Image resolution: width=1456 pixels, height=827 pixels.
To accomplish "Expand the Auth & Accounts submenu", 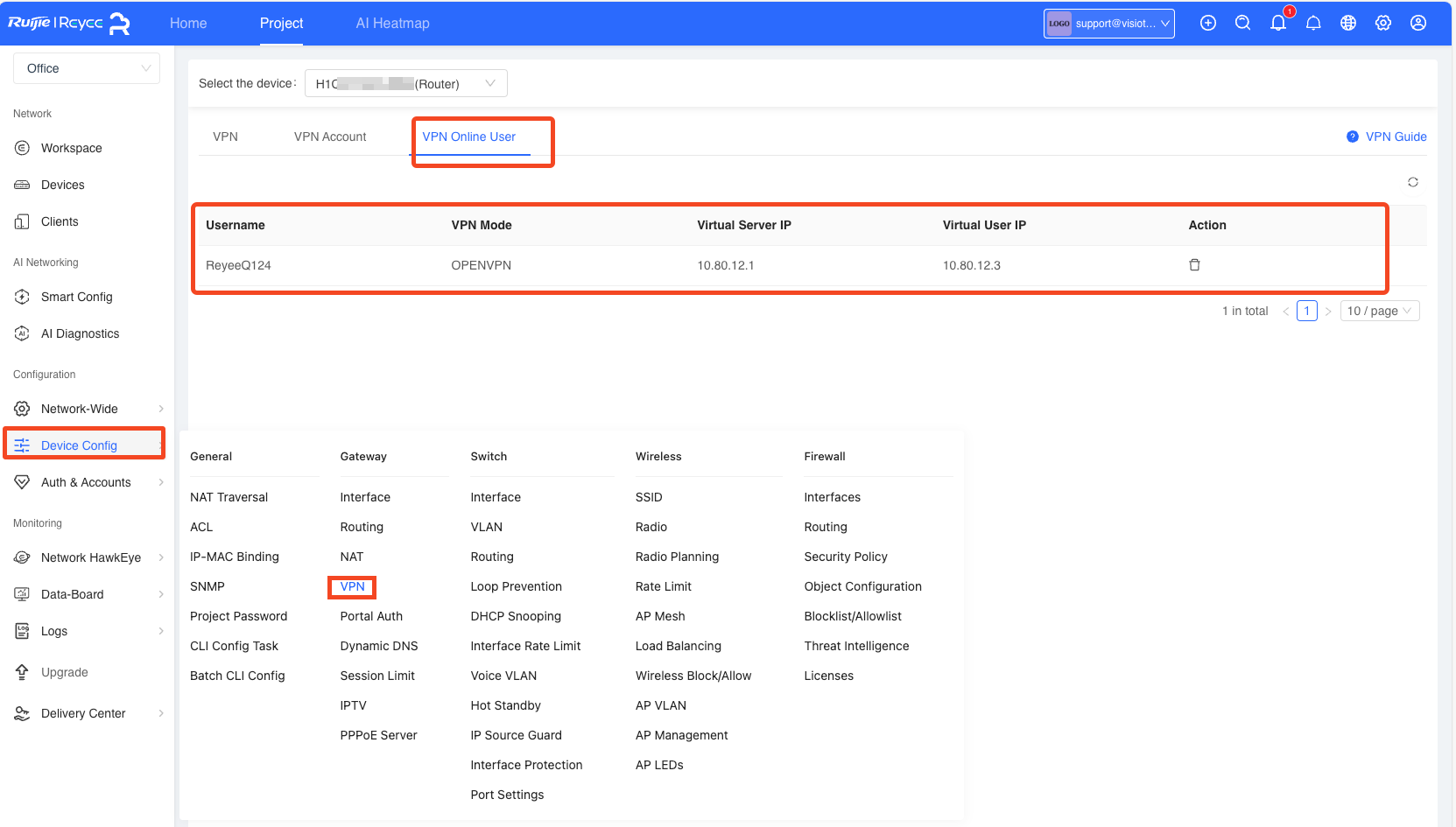I will [86, 482].
